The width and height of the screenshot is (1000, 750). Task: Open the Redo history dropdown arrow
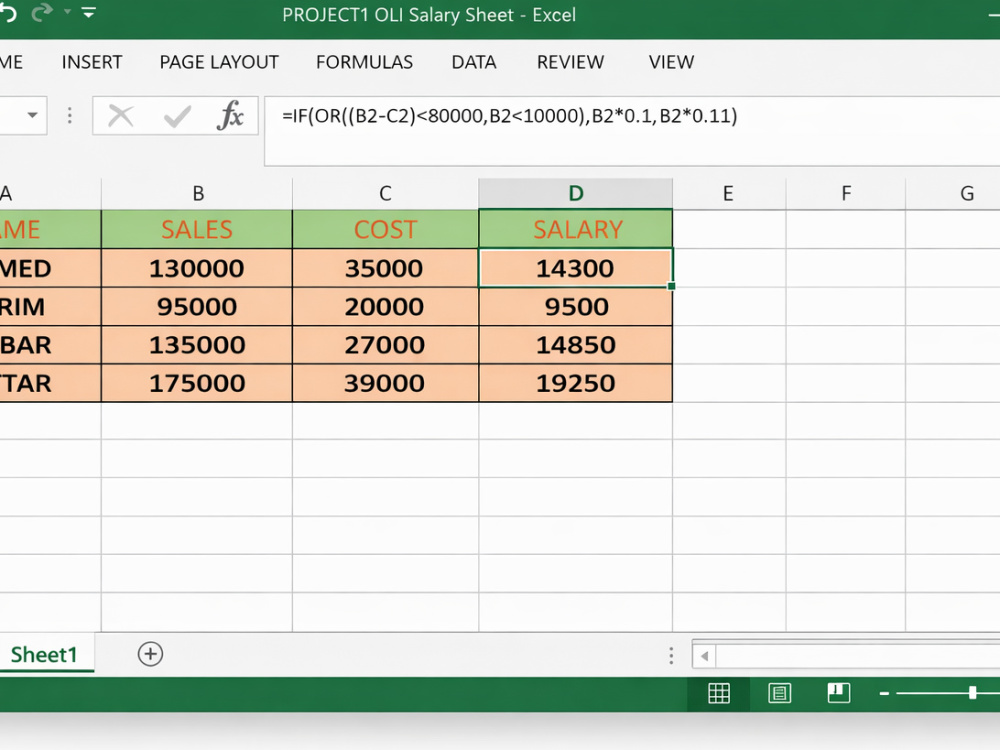pos(67,12)
